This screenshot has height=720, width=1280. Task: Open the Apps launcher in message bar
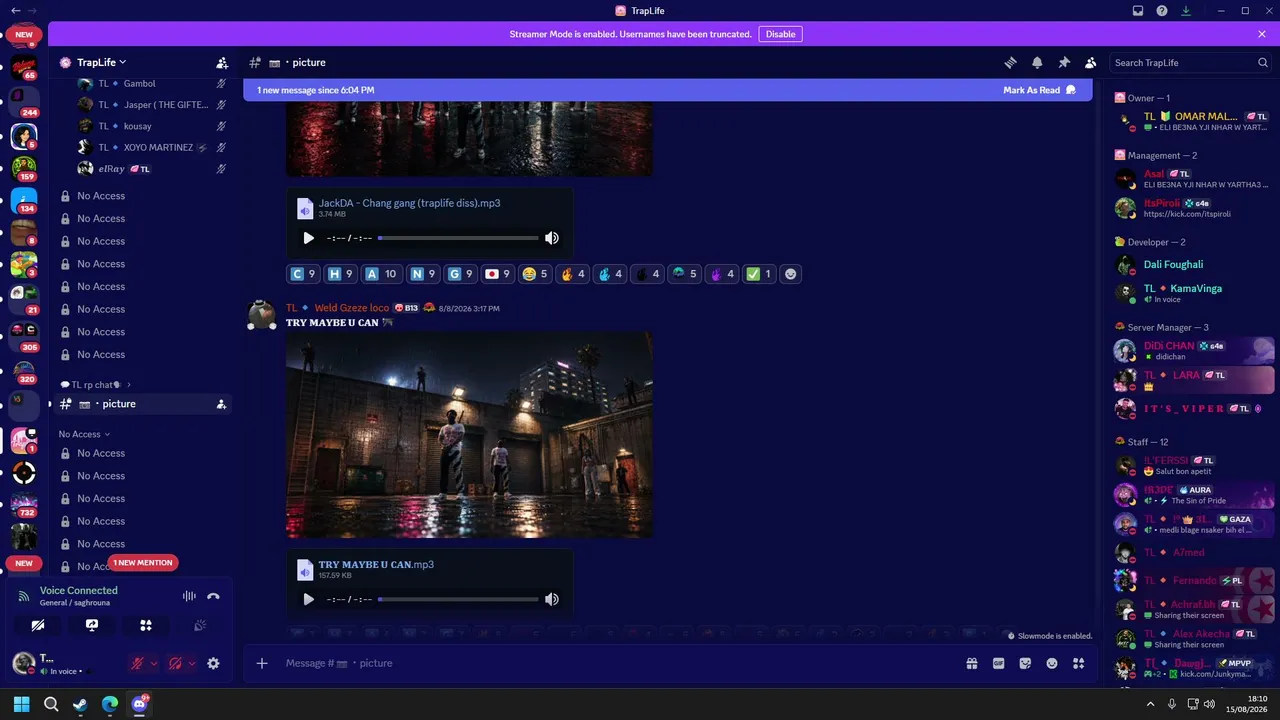coord(1078,663)
